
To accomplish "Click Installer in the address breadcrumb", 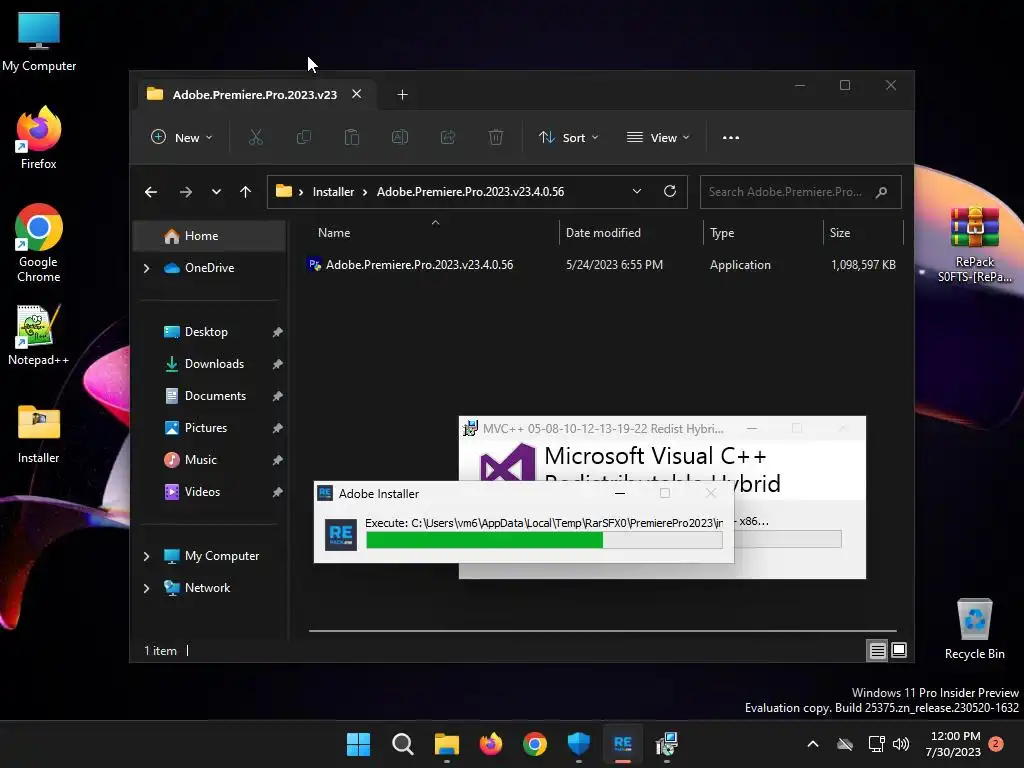I will 333,191.
